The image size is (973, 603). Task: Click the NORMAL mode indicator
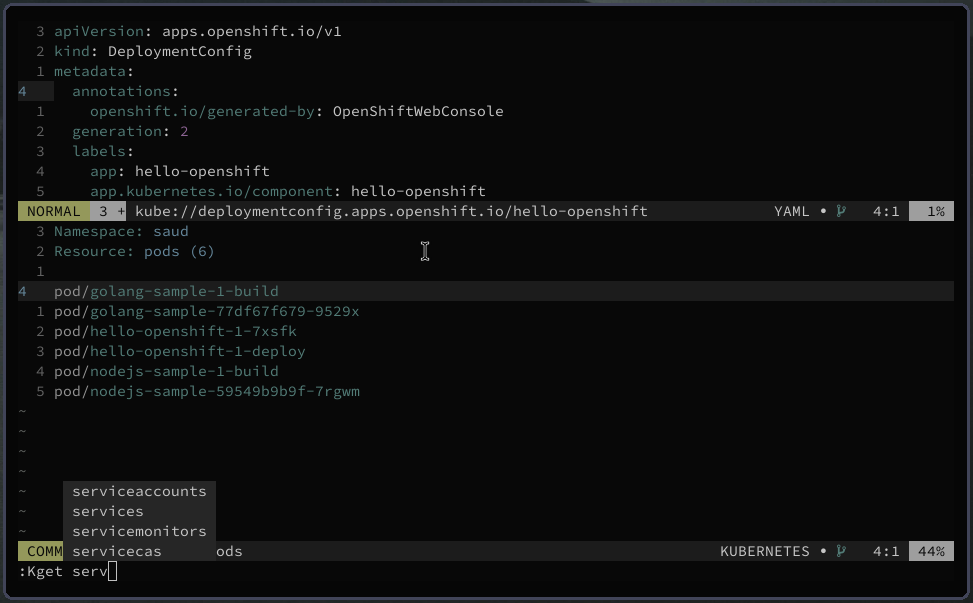(x=54, y=211)
